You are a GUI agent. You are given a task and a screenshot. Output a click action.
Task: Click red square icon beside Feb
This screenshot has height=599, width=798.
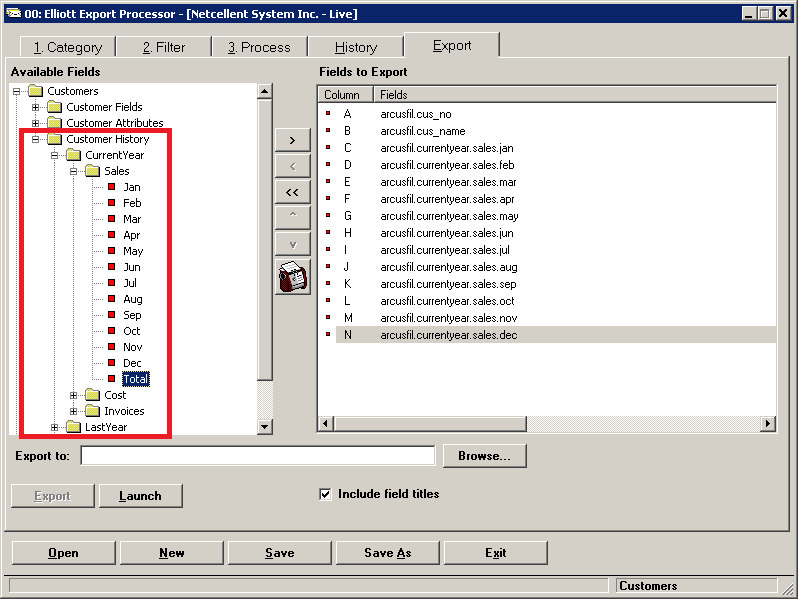pyautogui.click(x=111, y=203)
